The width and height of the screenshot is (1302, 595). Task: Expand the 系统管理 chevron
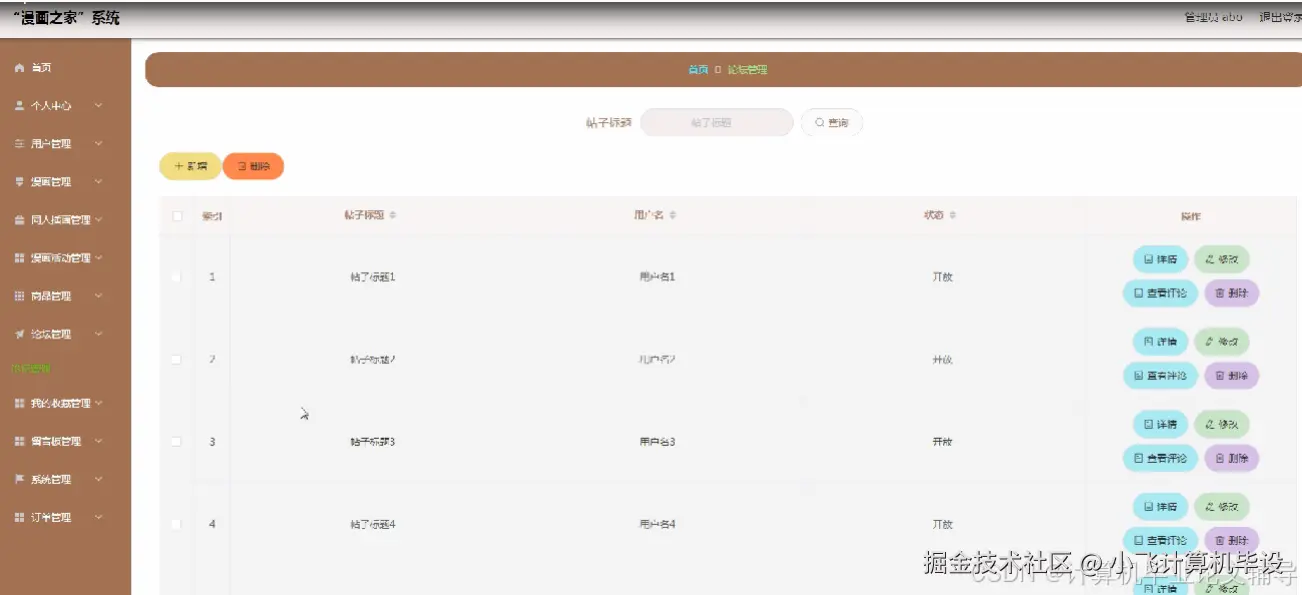pos(98,479)
